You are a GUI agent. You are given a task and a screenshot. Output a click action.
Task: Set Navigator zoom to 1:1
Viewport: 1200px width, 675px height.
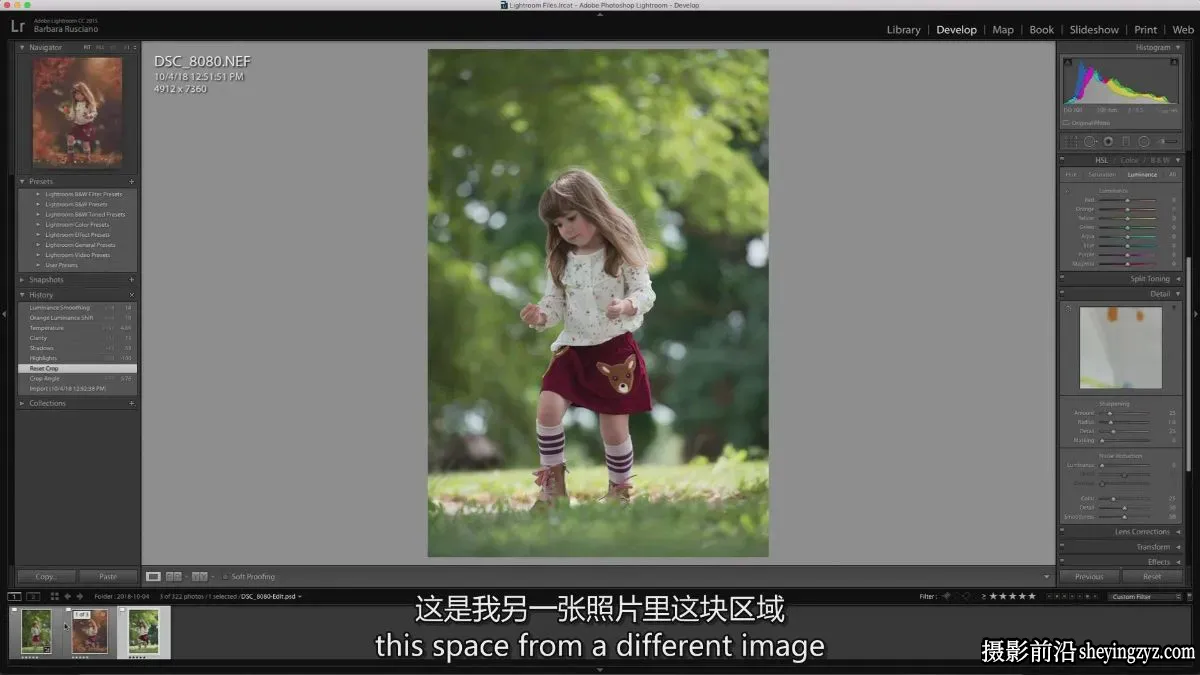(113, 47)
